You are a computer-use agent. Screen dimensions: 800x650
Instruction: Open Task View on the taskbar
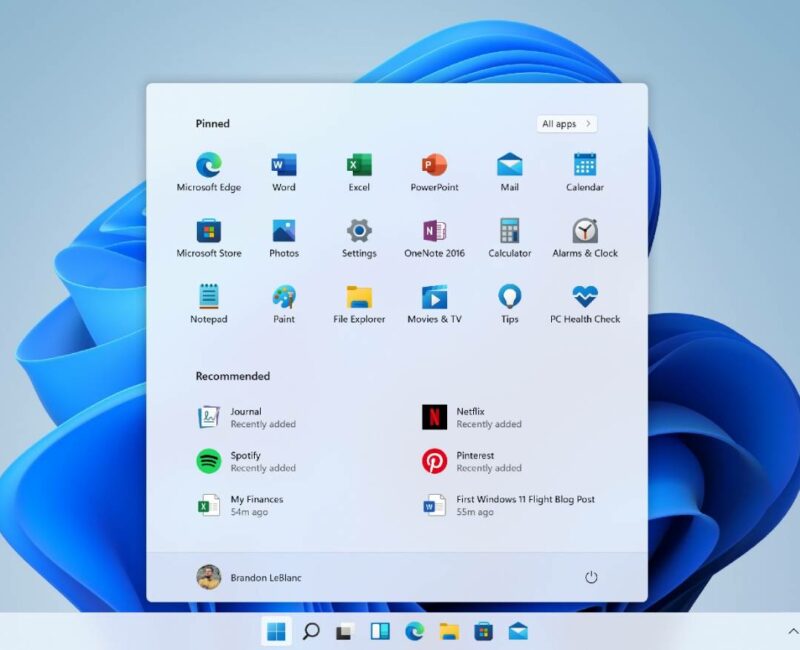point(345,632)
